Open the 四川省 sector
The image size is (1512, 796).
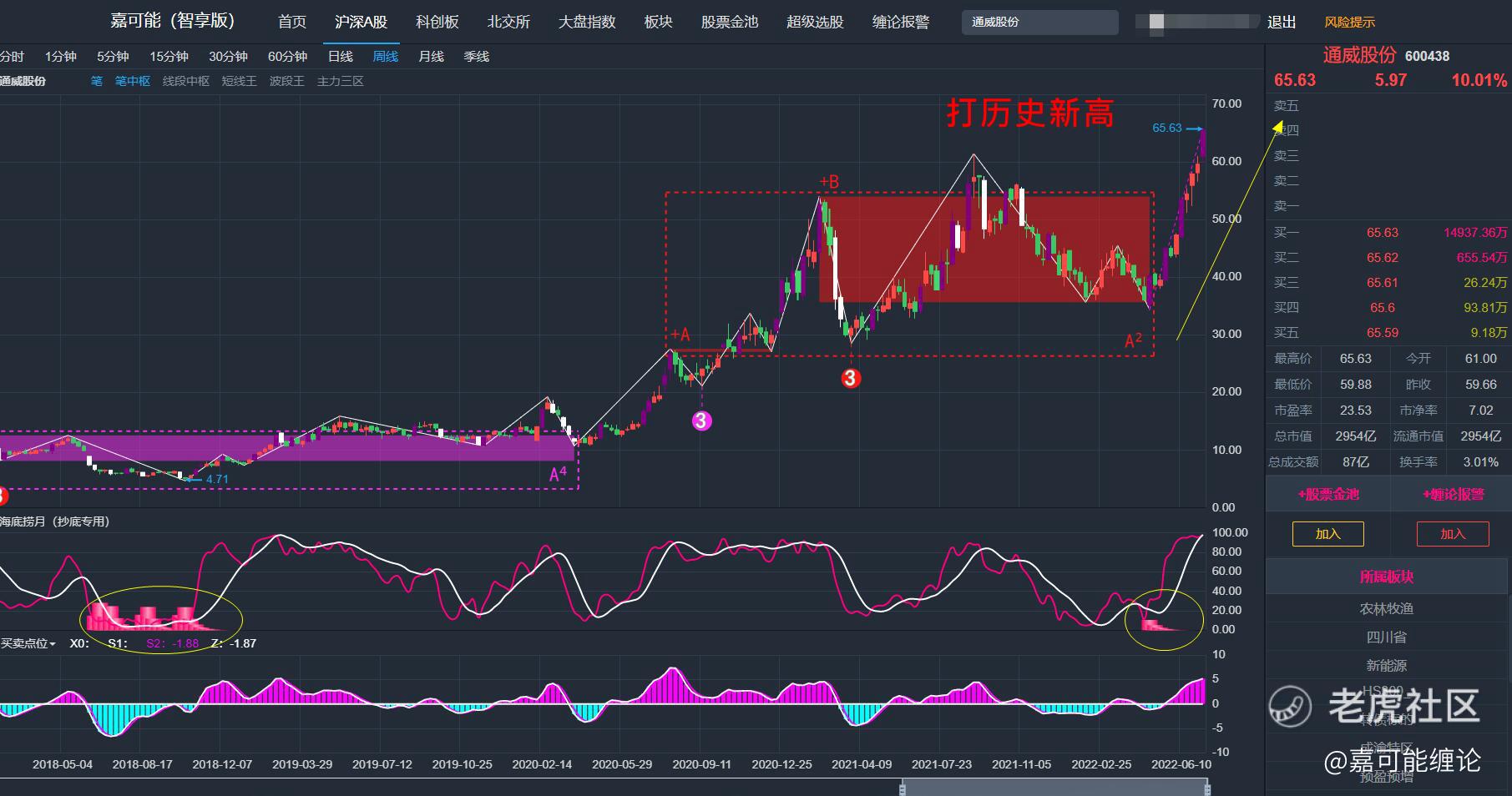click(x=1387, y=637)
